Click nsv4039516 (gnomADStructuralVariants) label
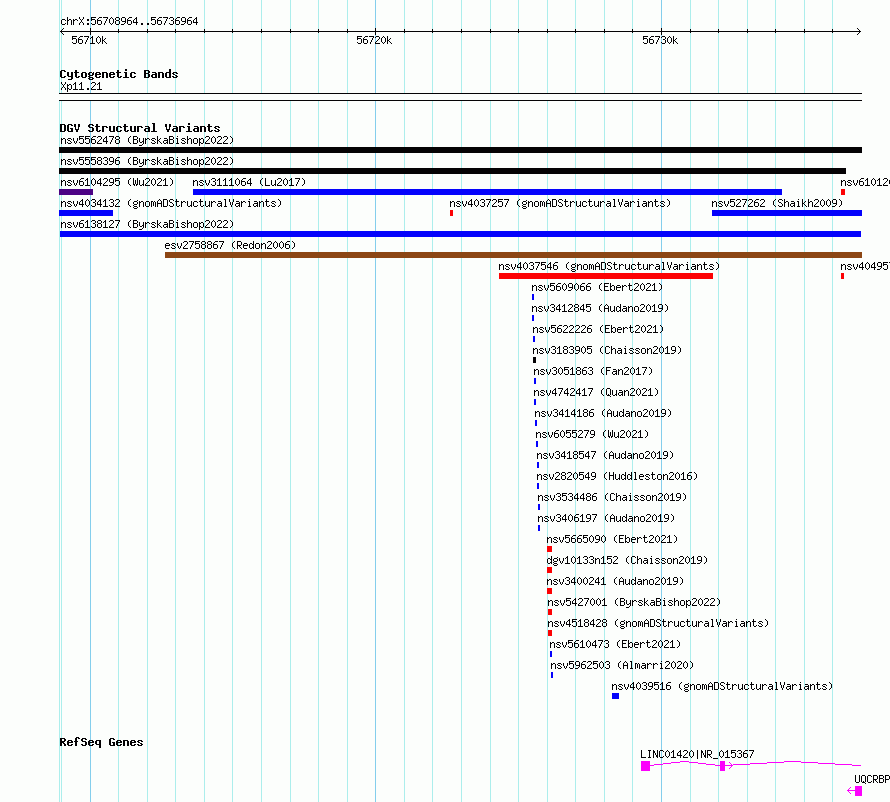Viewport: 890px width, 802px height. tap(722, 686)
